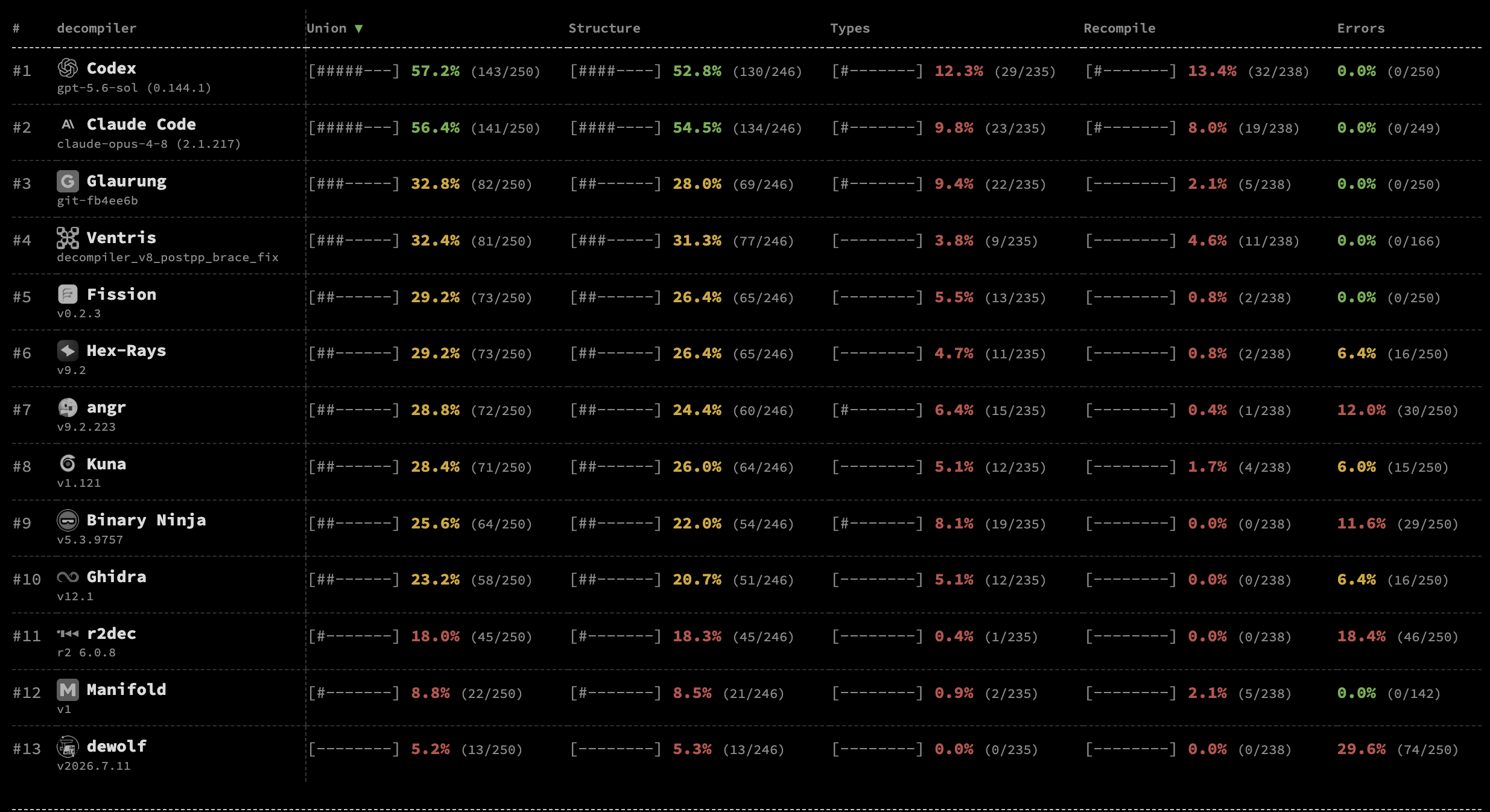Sort by the decompiler column header
The height and width of the screenshot is (812, 1490).
pyautogui.click(x=97, y=28)
